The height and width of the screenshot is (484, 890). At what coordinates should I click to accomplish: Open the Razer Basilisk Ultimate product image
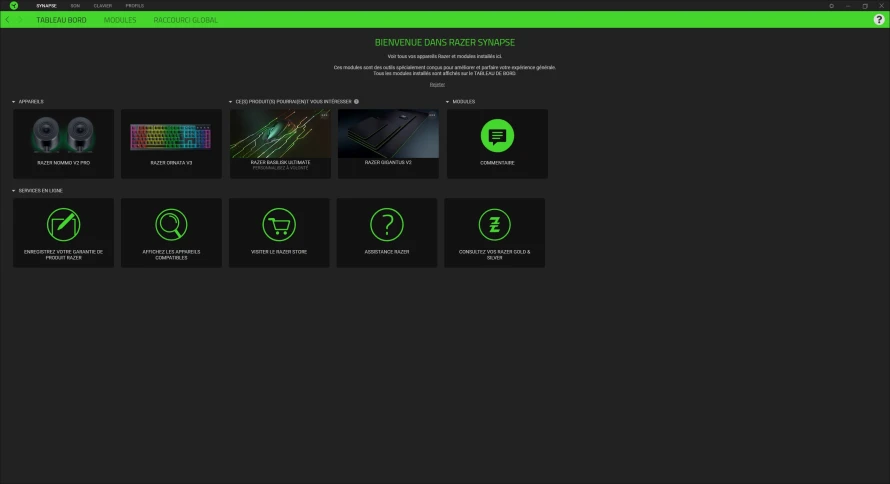pyautogui.click(x=280, y=134)
